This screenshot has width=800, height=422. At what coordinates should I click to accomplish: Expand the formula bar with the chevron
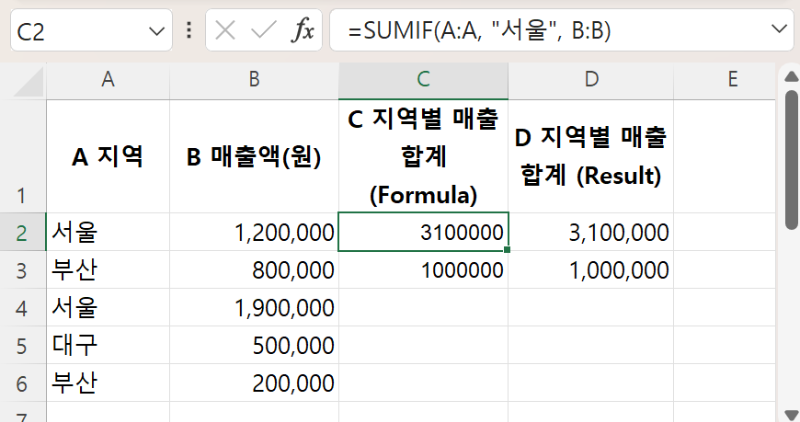779,29
